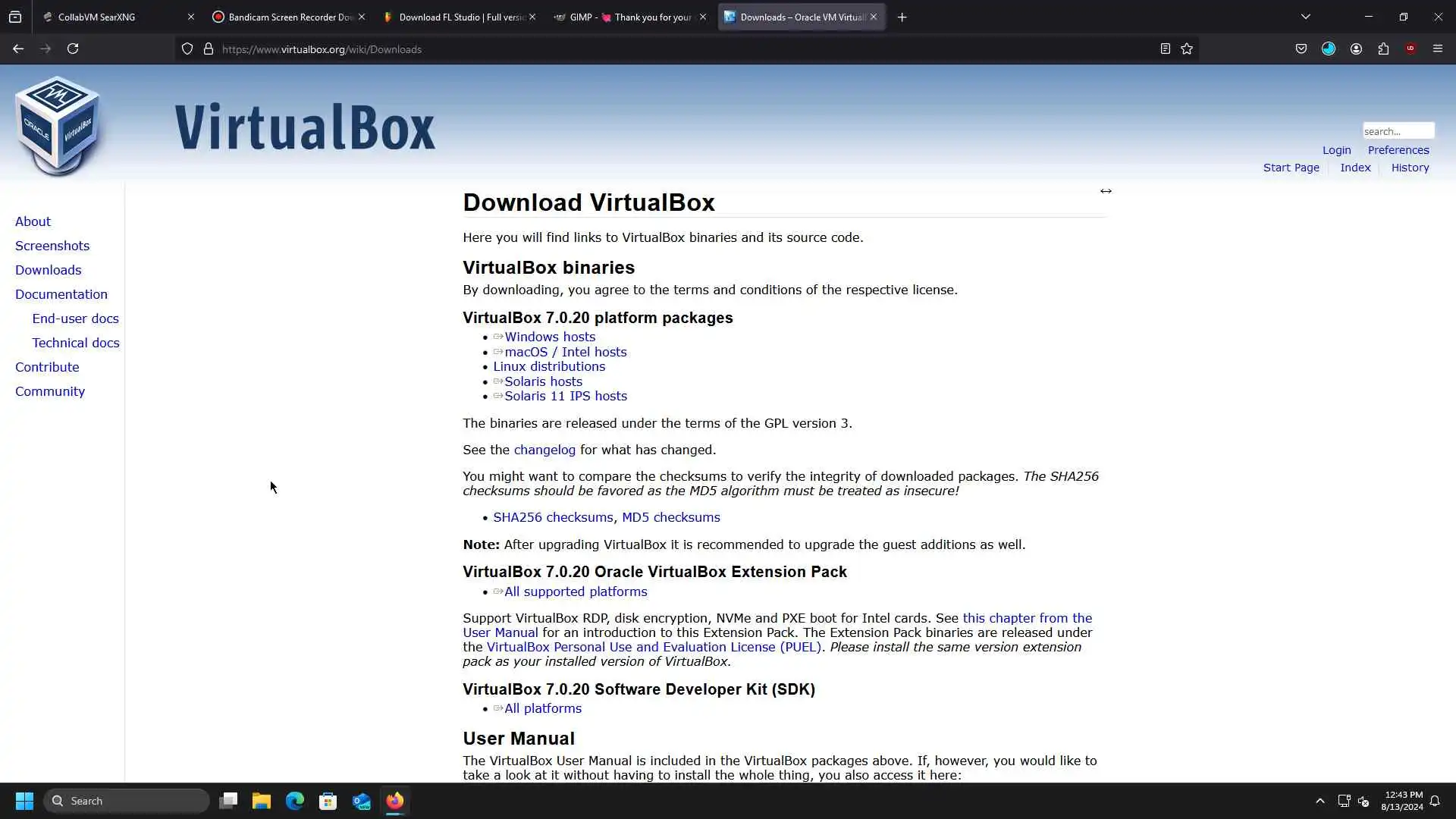1456x819 pixels.
Task: Open the uBlock Origin extension icon
Action: coord(1410,49)
